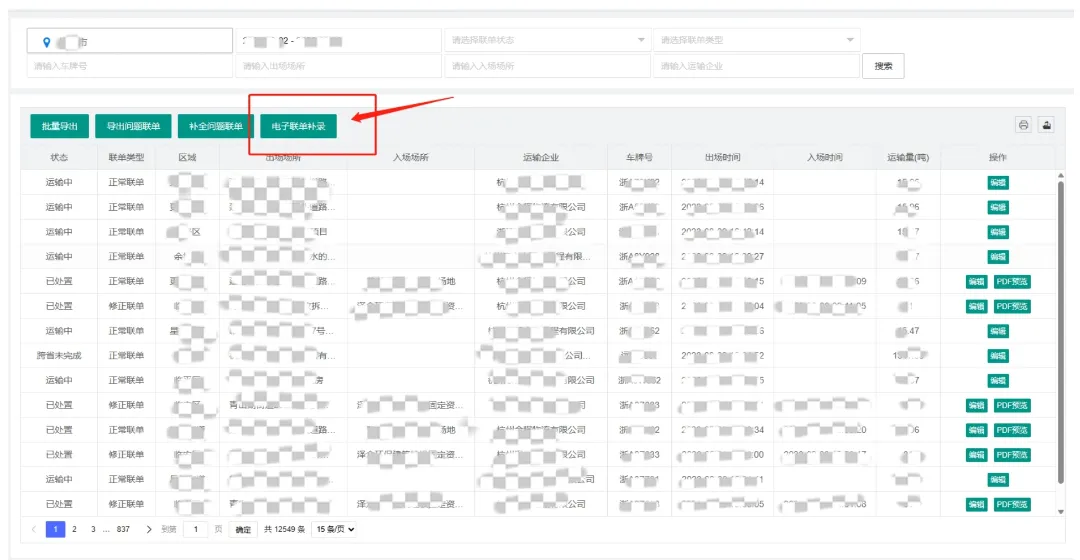Open the 请选择联单类型 dropdown
This screenshot has height=560, width=1080.
(755, 40)
